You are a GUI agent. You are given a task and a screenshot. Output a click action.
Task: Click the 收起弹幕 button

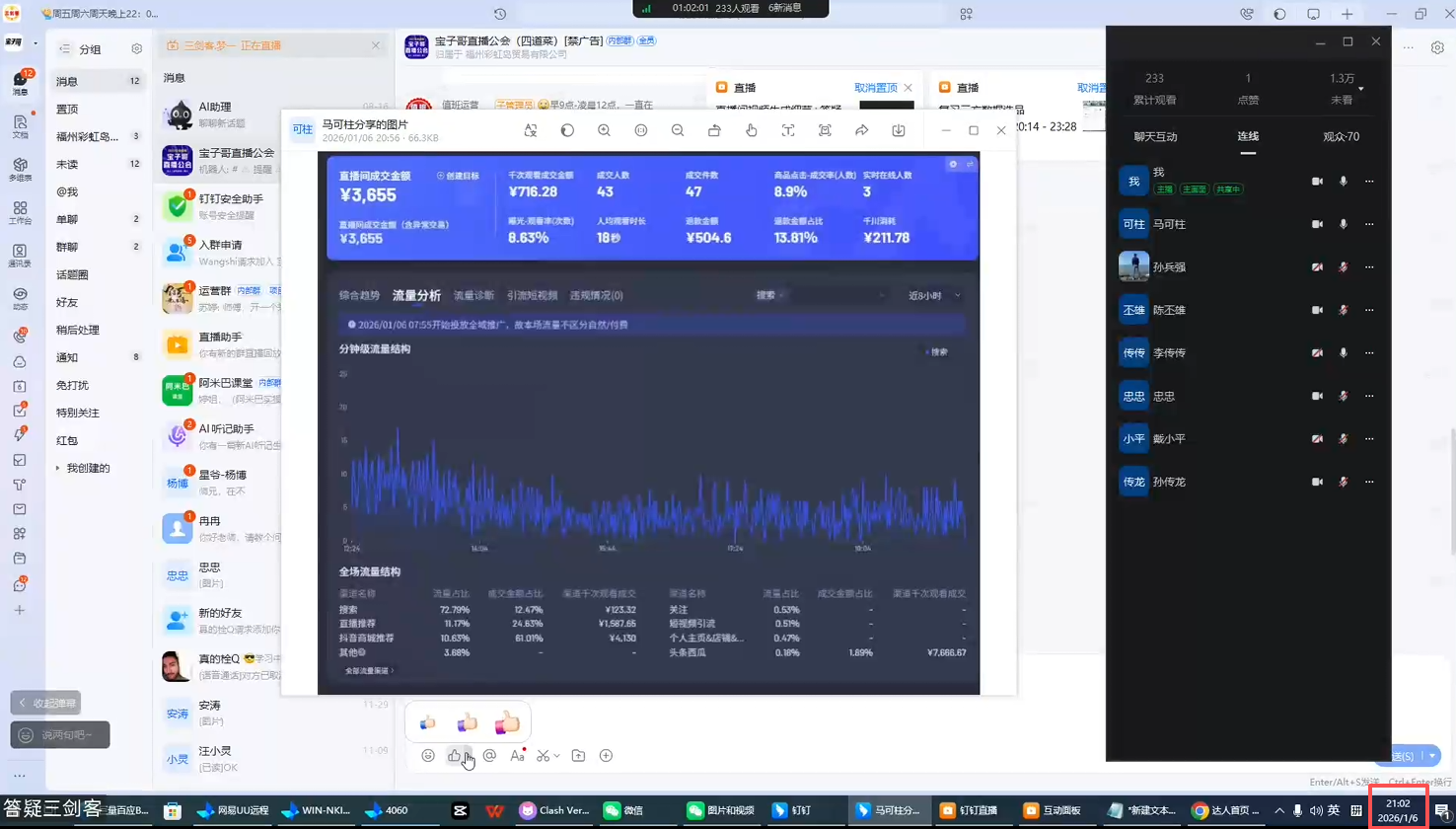45,703
